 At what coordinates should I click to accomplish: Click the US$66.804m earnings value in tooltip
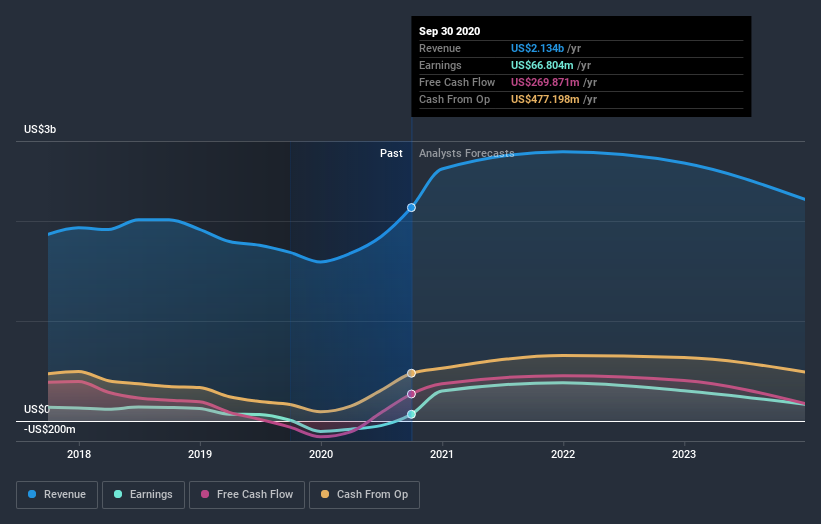(x=542, y=65)
